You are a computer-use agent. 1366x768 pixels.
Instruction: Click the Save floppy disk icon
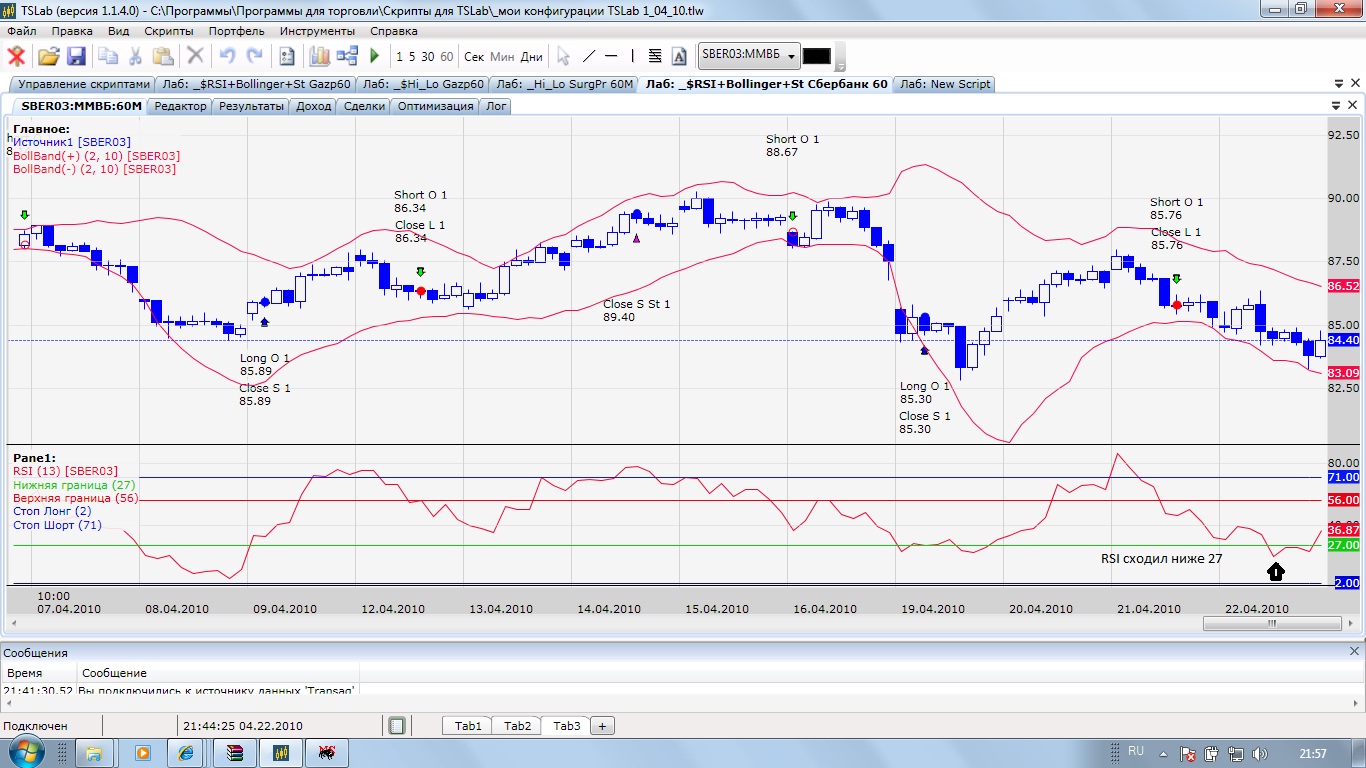76,56
